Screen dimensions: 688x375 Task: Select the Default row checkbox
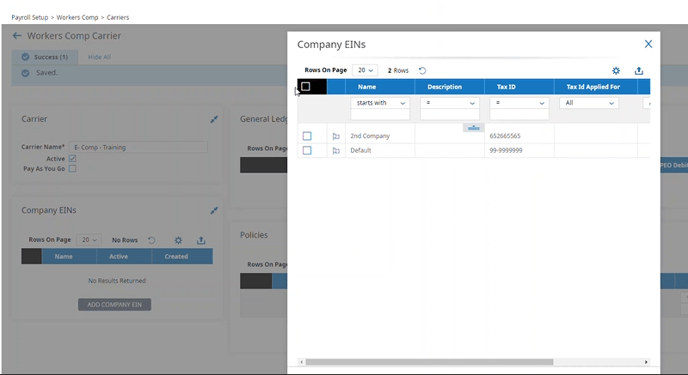pos(307,150)
